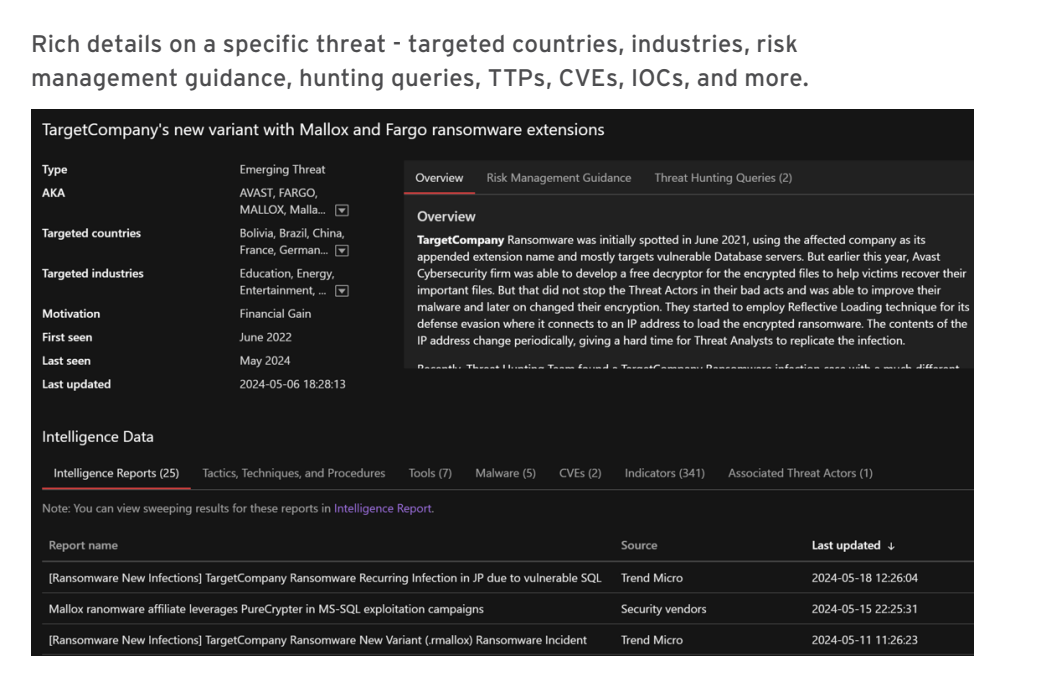The image size is (1038, 690).
Task: Sort by the Last updated column header
Action: click(846, 546)
